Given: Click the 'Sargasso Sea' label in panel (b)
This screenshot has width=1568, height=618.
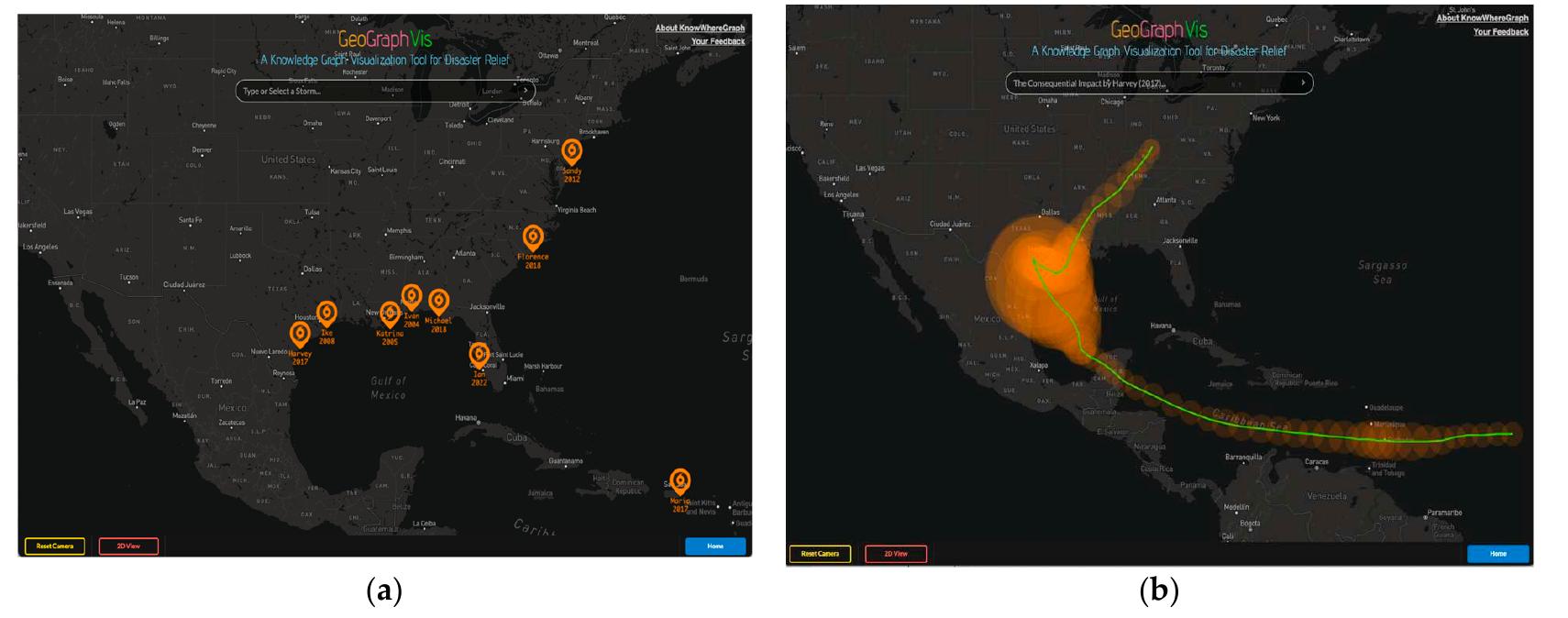Looking at the screenshot, I should tap(1383, 272).
